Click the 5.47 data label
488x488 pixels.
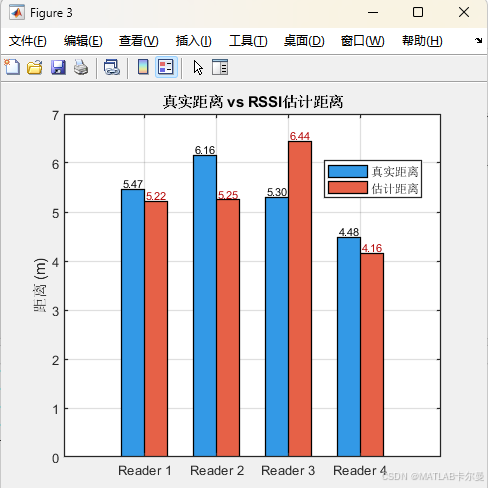coord(133,184)
